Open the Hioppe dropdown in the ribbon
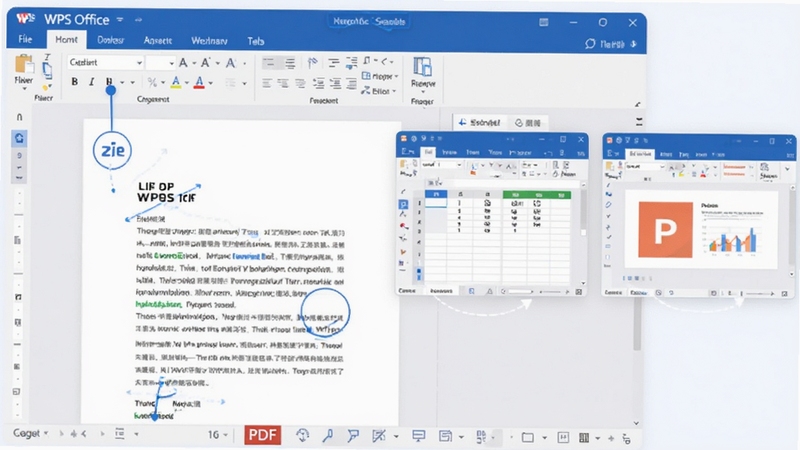 pos(380,76)
